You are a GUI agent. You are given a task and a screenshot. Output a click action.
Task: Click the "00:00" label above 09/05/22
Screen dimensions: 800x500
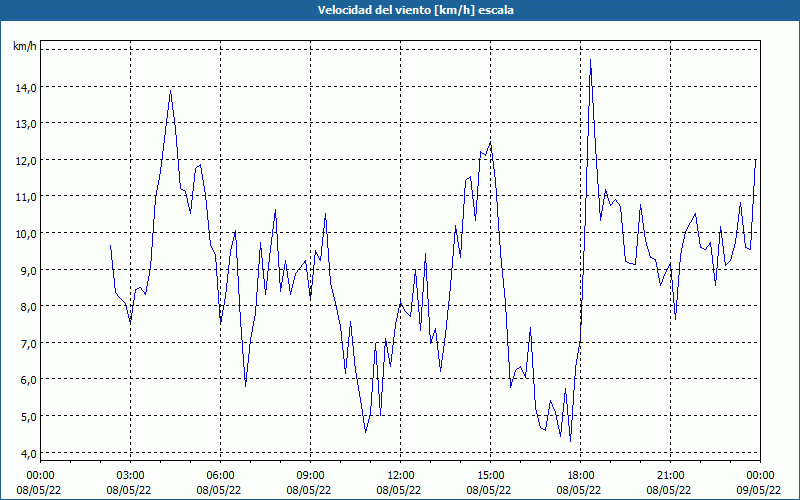760,476
